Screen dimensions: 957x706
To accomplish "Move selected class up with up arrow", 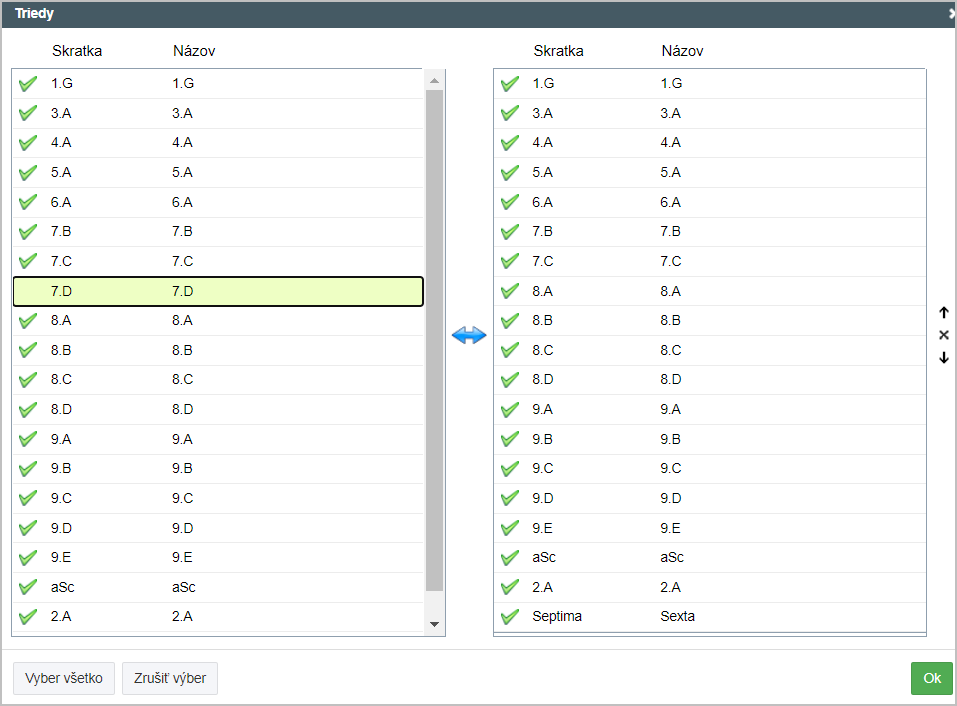I will pyautogui.click(x=944, y=312).
